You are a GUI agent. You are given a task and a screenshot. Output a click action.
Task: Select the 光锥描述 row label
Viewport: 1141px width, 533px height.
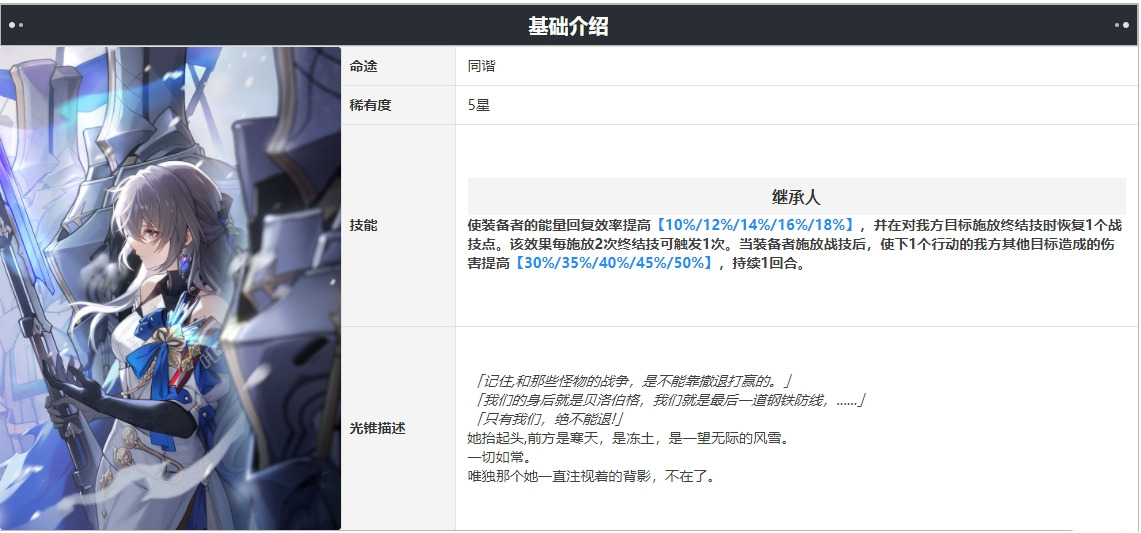click(378, 428)
